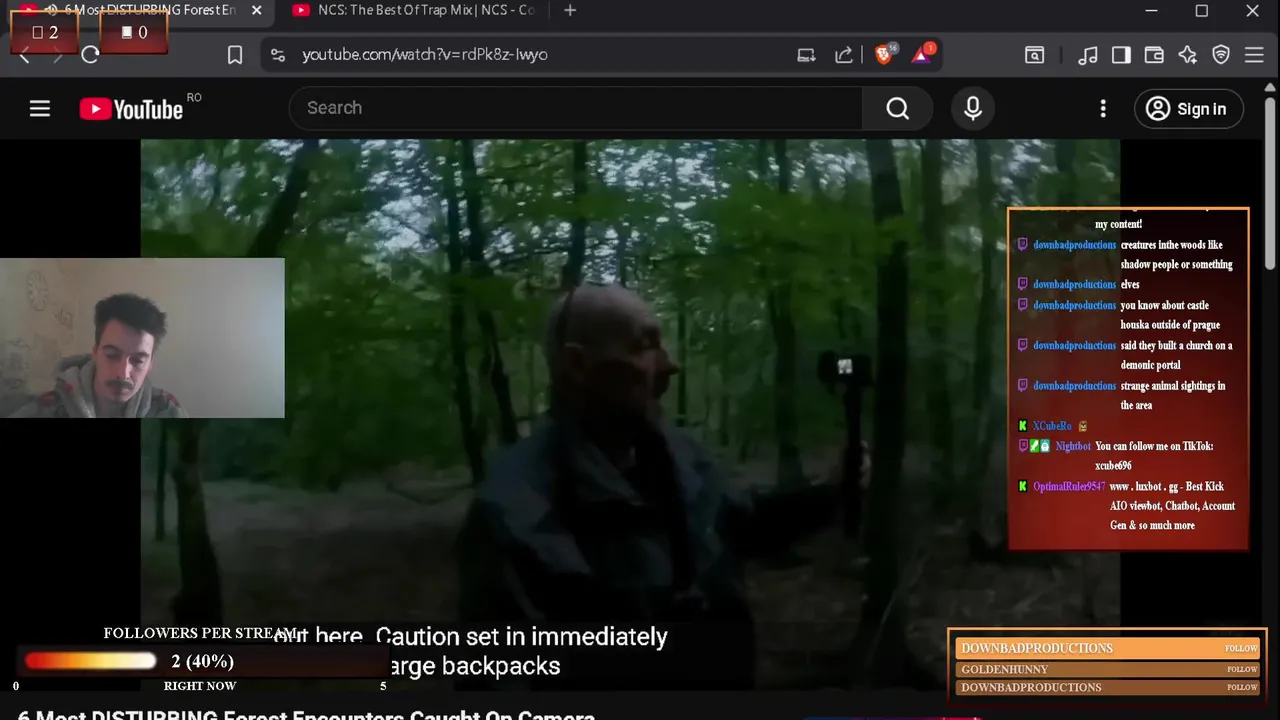
Task: Open Brave VPN shield icon
Action: (x=1221, y=55)
